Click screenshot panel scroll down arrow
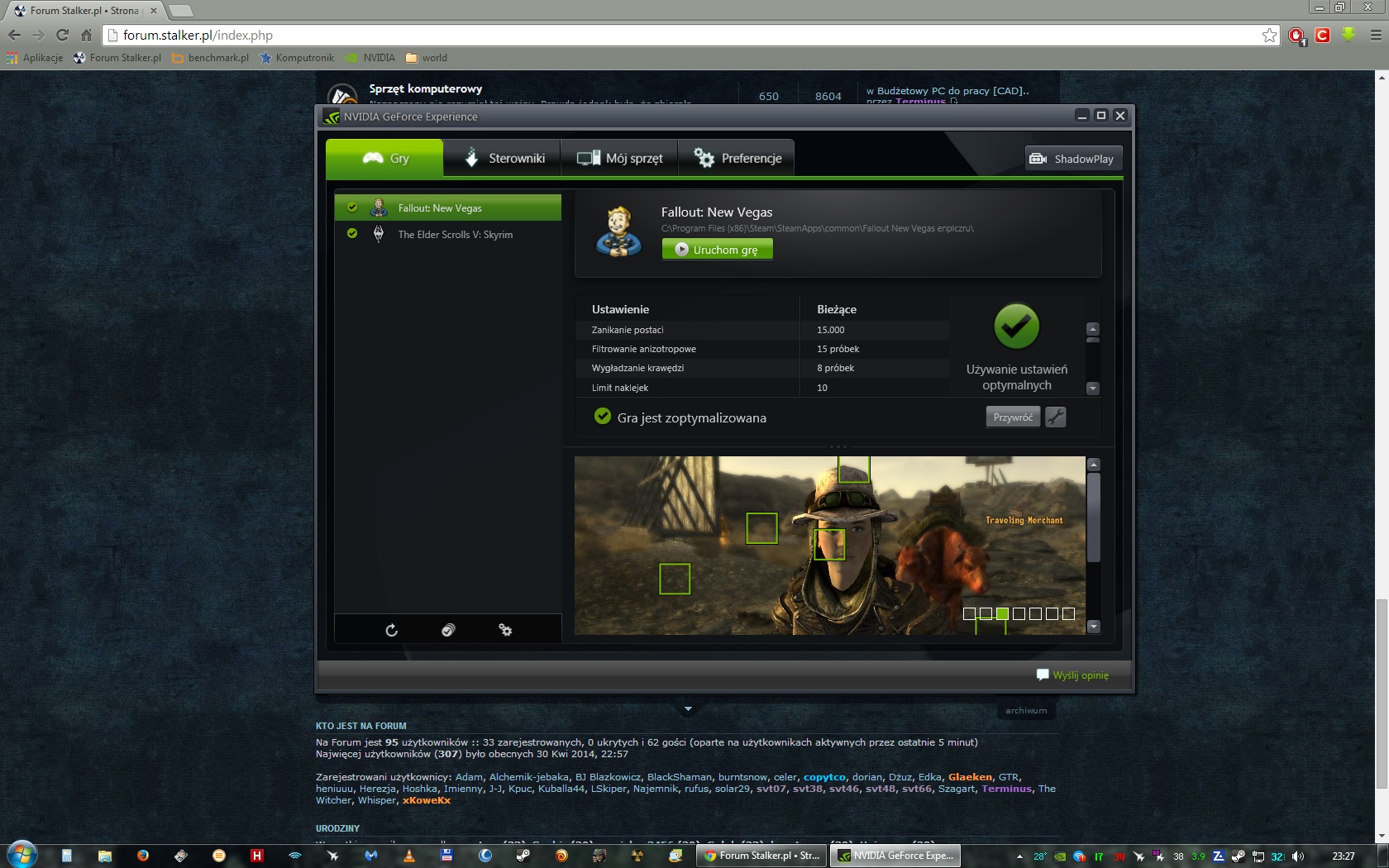Image resolution: width=1389 pixels, height=868 pixels. (1094, 627)
